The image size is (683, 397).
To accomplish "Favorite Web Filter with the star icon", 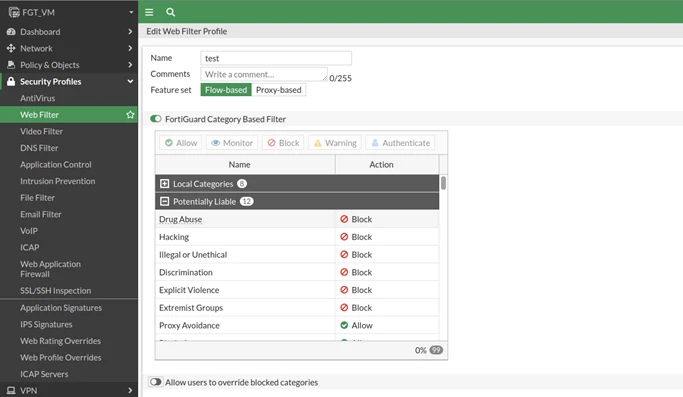I will pos(130,115).
